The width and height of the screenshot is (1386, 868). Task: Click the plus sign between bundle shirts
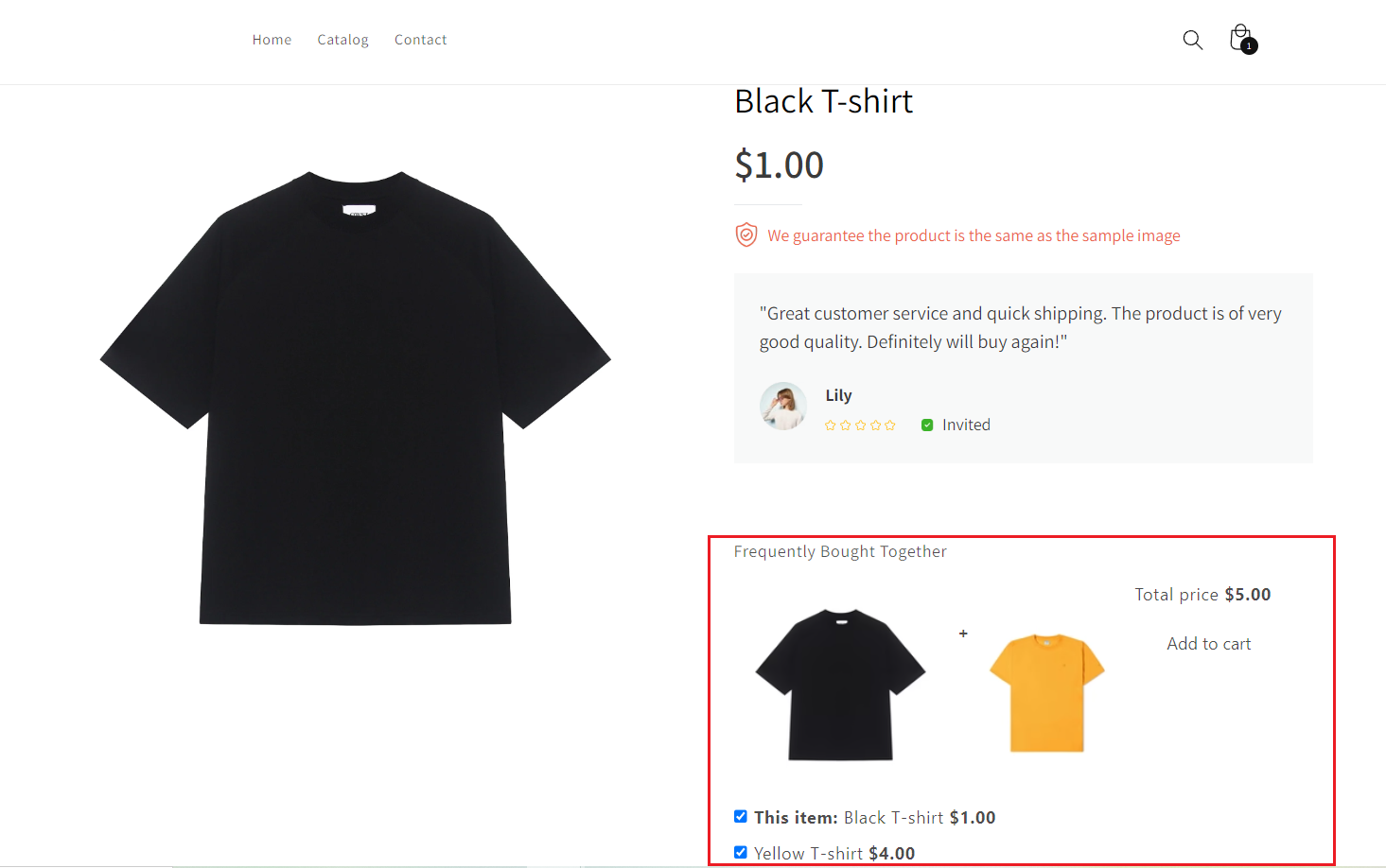963,634
